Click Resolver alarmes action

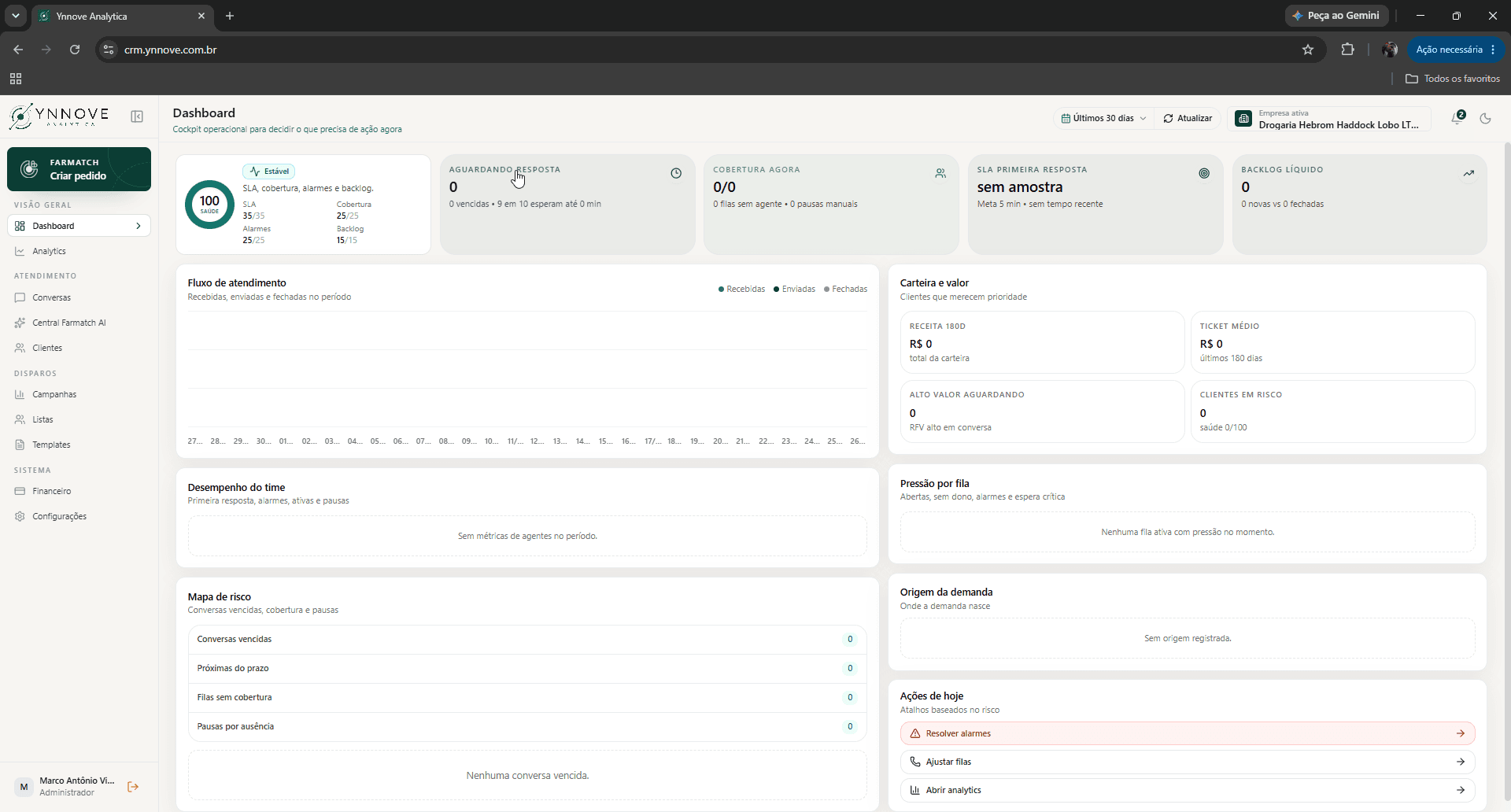tap(1187, 733)
